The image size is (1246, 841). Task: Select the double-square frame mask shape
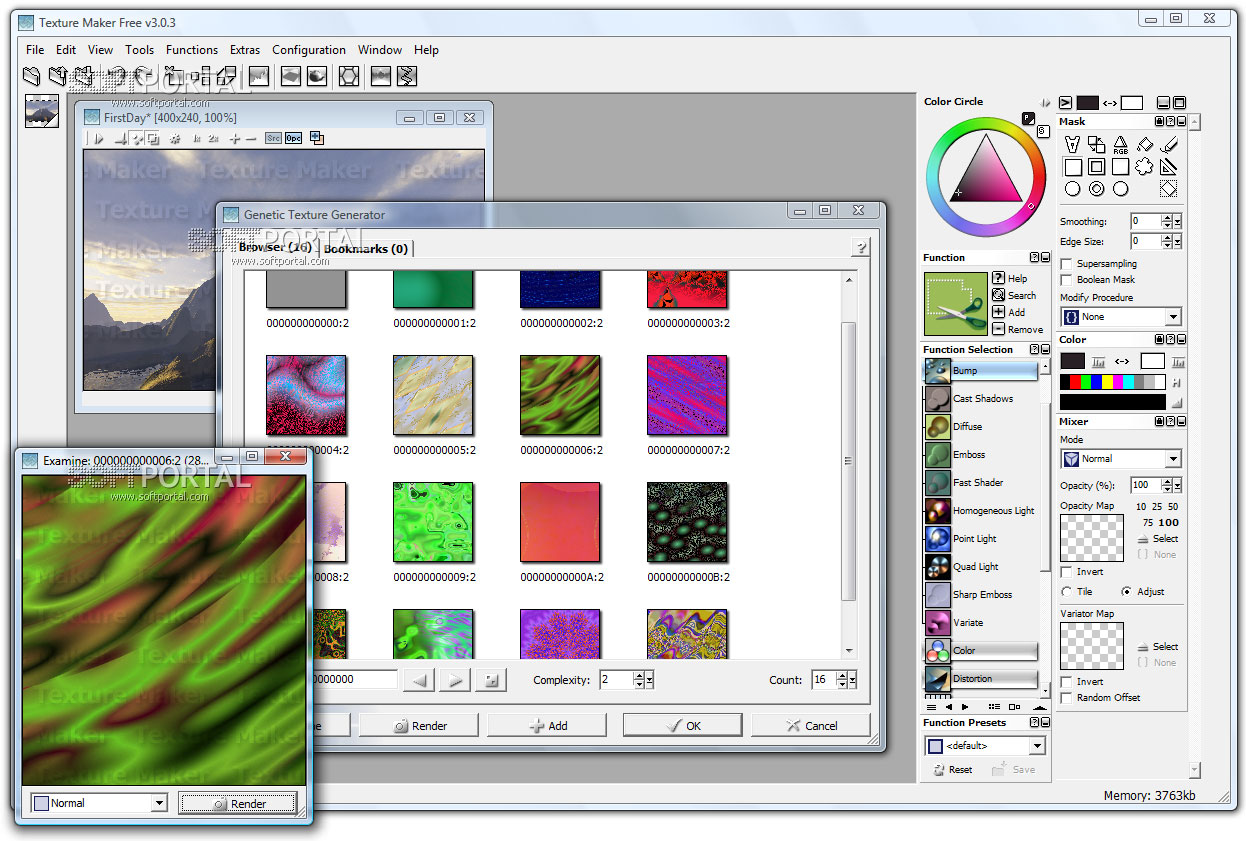click(x=1096, y=166)
